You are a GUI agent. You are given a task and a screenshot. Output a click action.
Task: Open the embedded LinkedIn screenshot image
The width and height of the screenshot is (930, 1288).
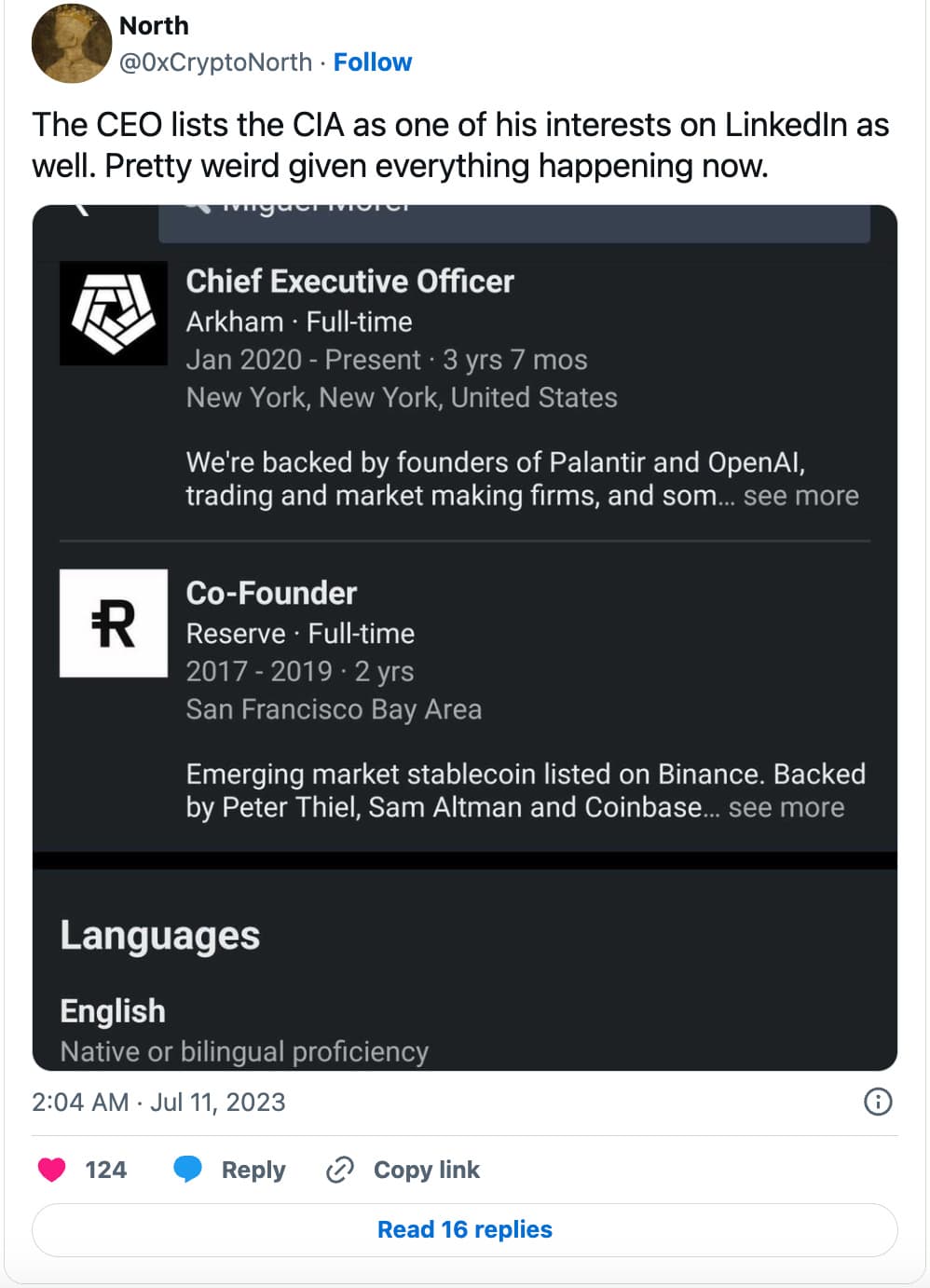point(465,637)
